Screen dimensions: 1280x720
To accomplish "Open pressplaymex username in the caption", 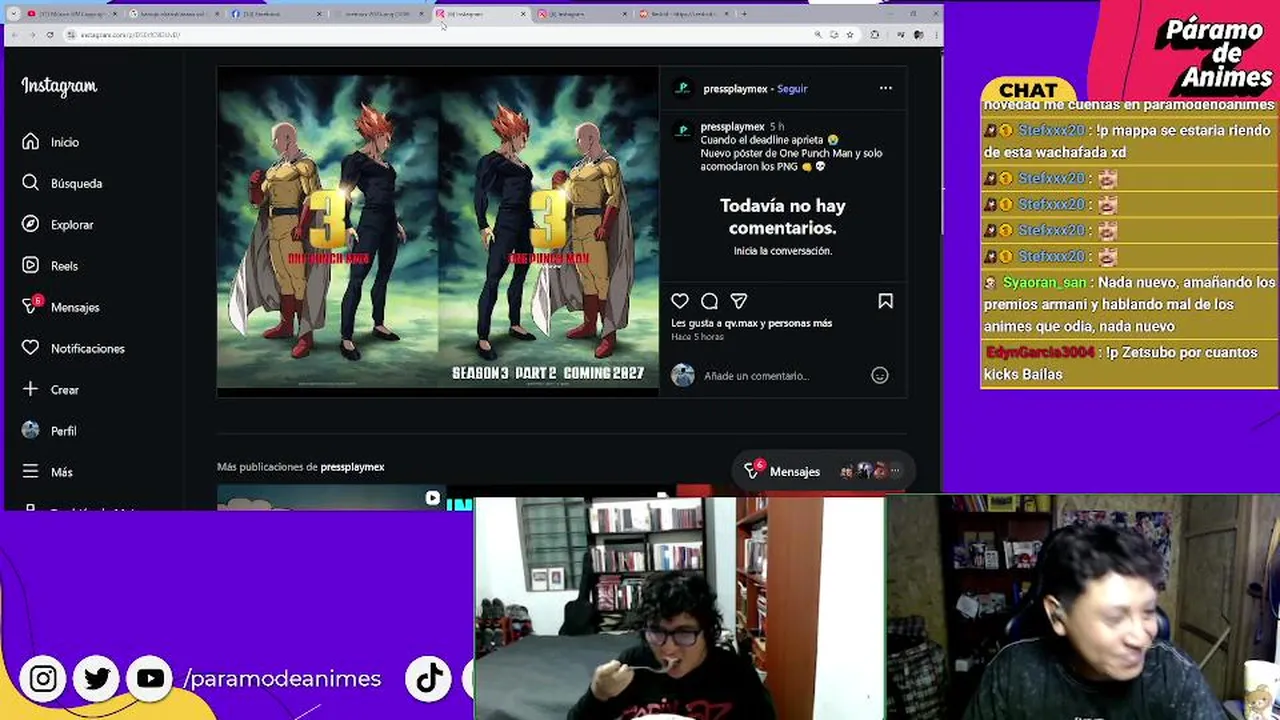I will (732, 127).
